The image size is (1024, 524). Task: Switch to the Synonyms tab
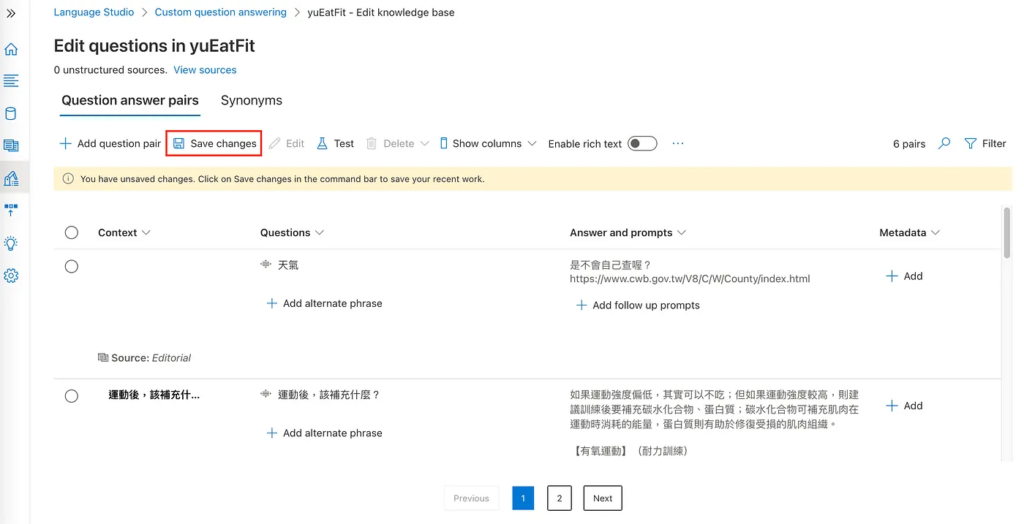tap(251, 101)
